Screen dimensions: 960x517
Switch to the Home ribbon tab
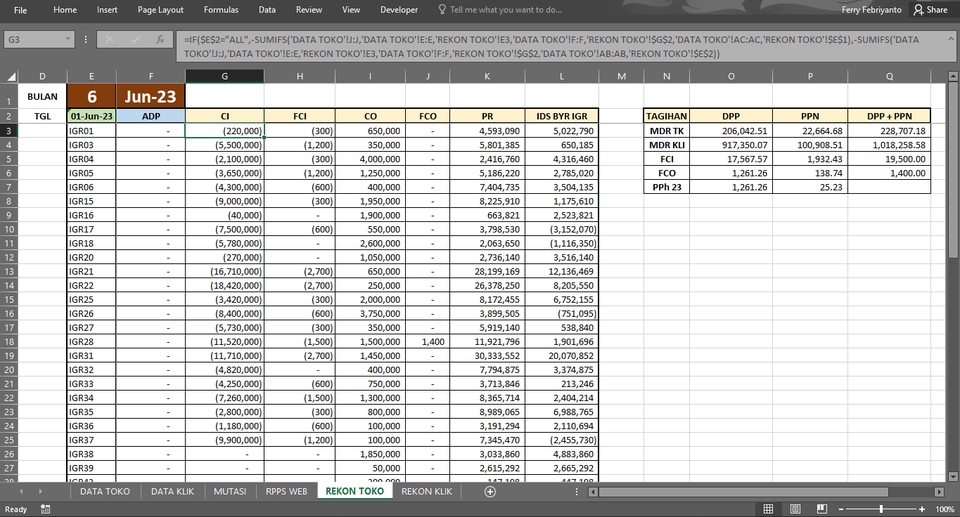click(65, 10)
